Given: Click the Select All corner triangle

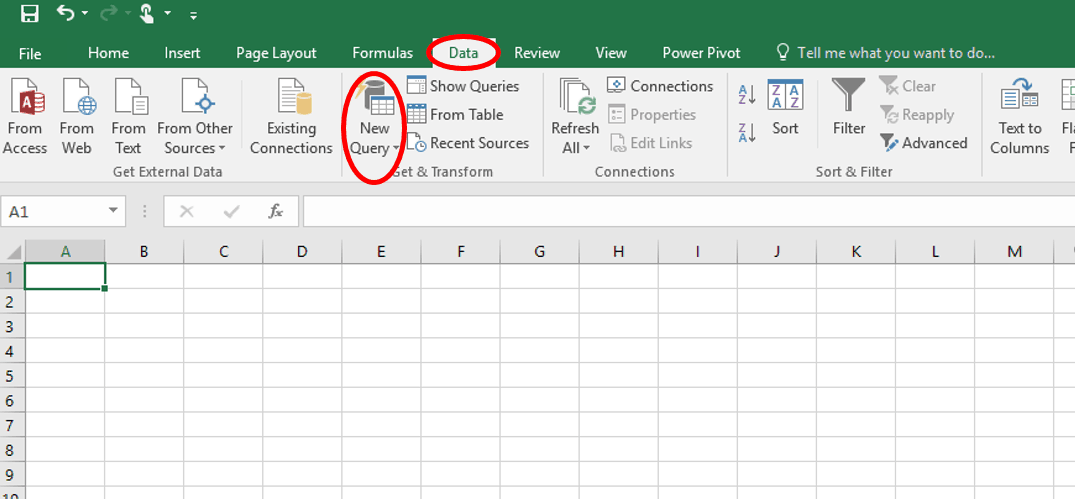Looking at the screenshot, I should (x=14, y=252).
